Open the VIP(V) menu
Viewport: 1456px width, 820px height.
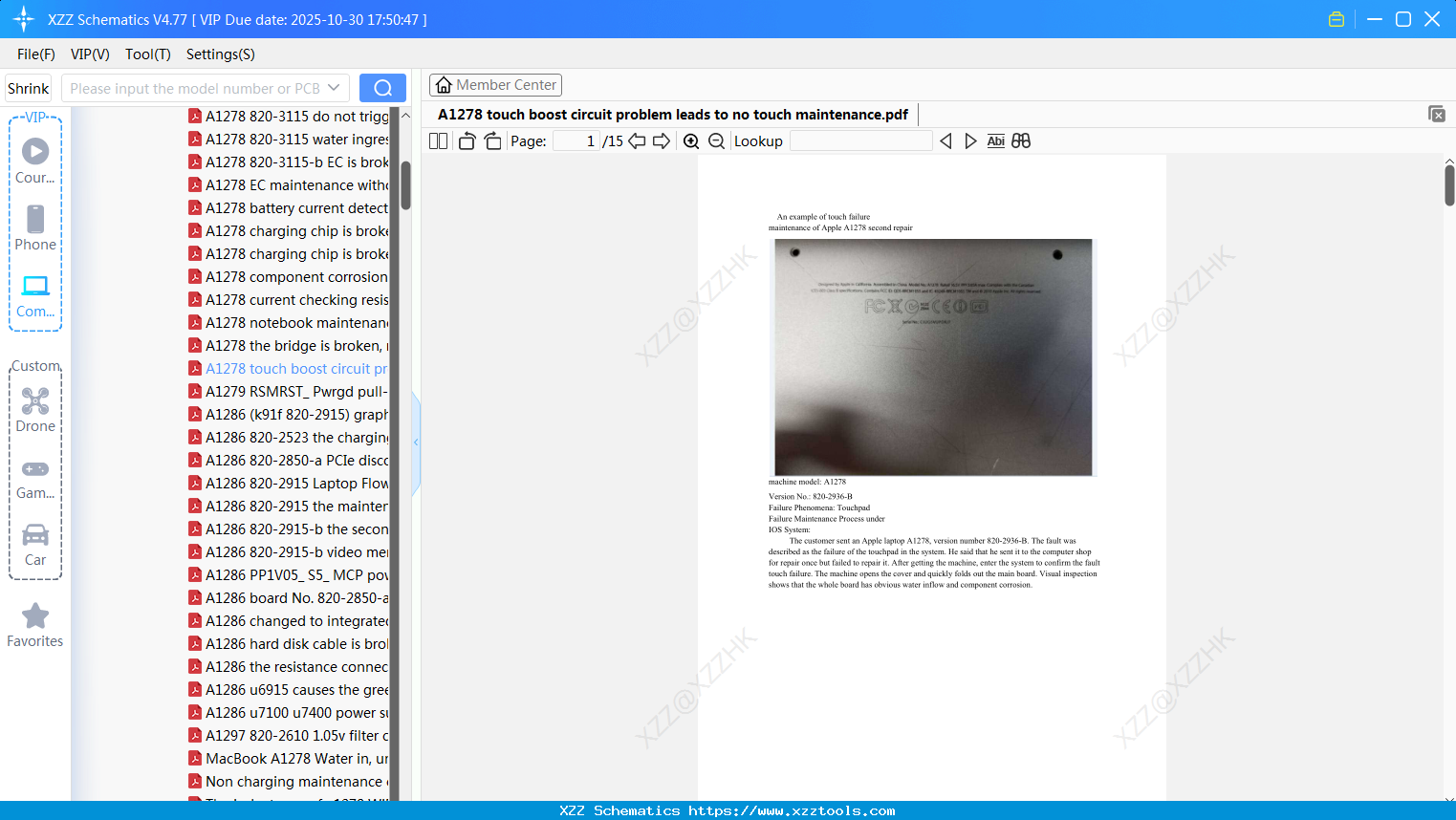[x=90, y=54]
